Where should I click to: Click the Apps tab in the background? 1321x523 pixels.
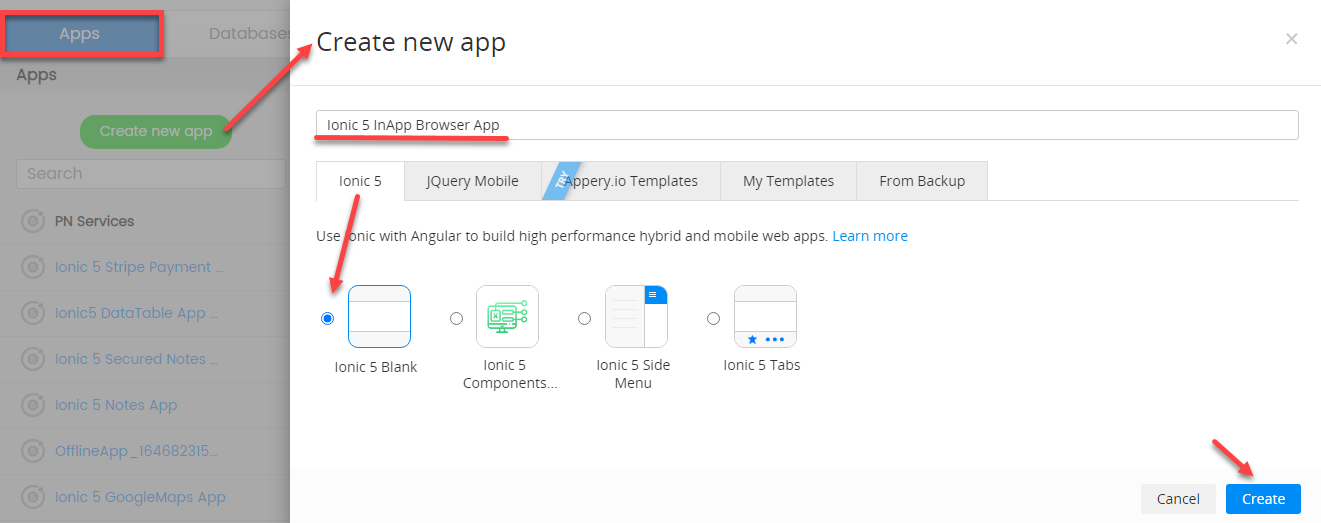tap(79, 34)
